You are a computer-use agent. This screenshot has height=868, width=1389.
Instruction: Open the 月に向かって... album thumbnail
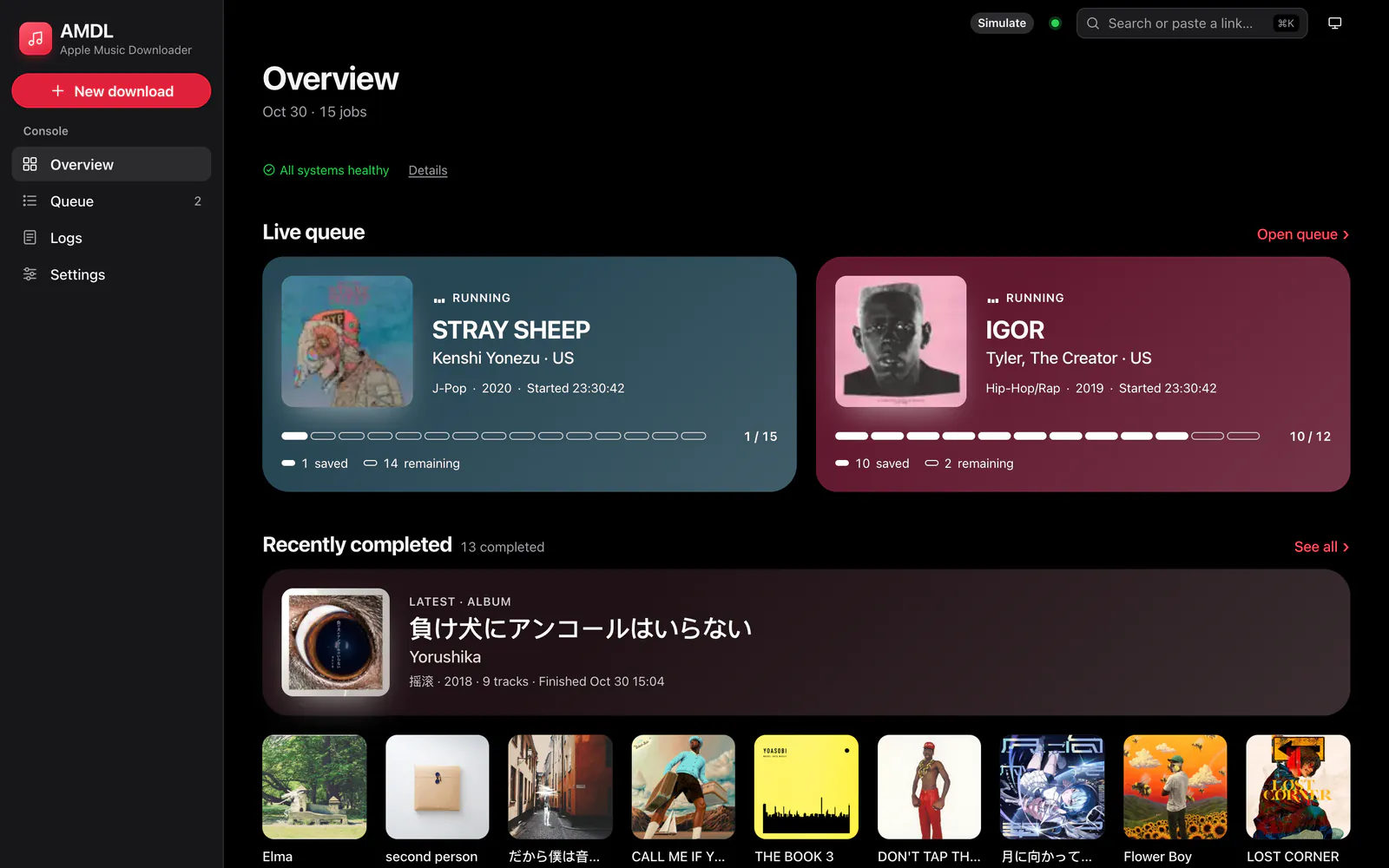point(1052,787)
